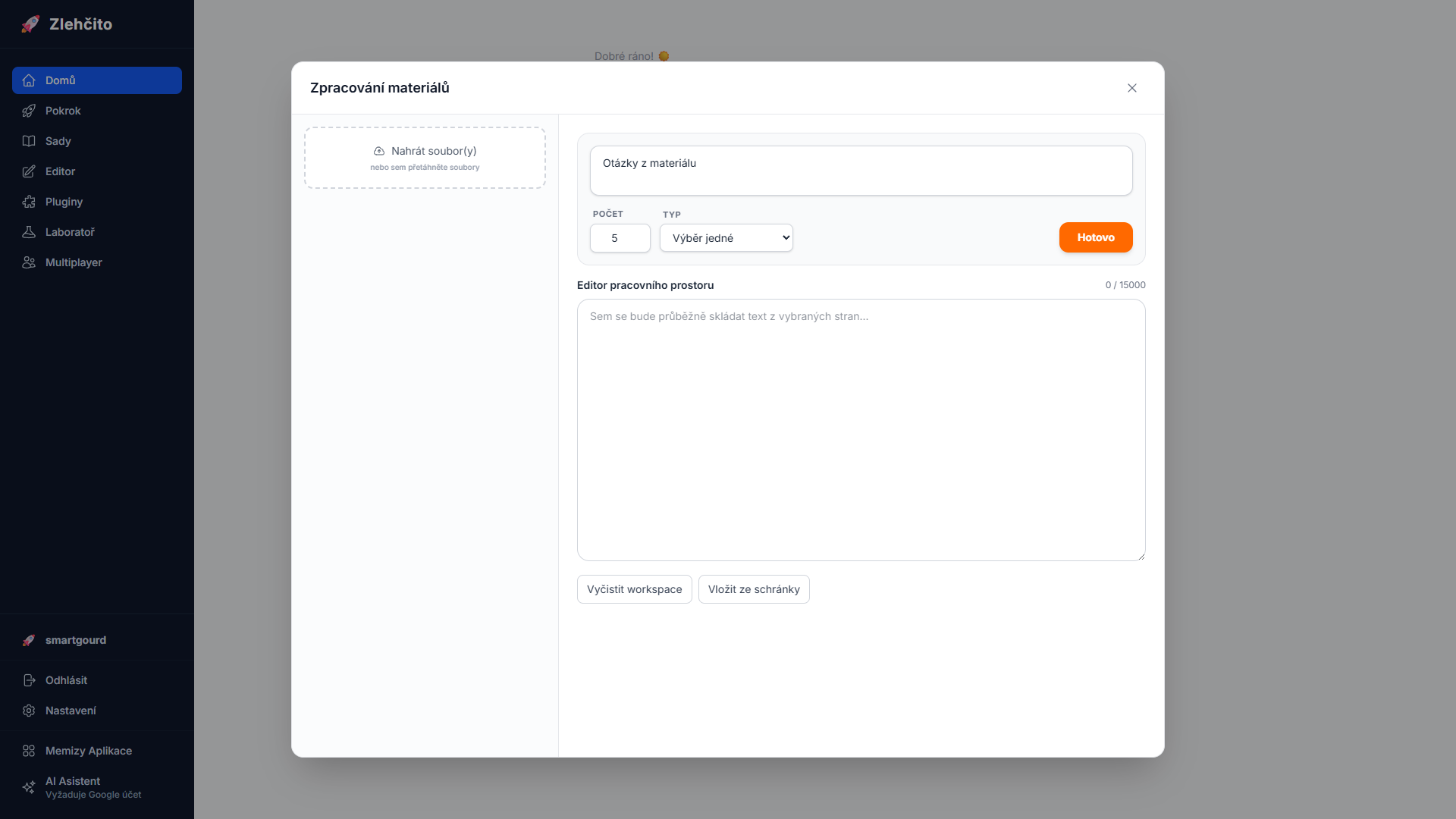1456x819 pixels.
Task: Switch to the Editor page
Action: [97, 171]
